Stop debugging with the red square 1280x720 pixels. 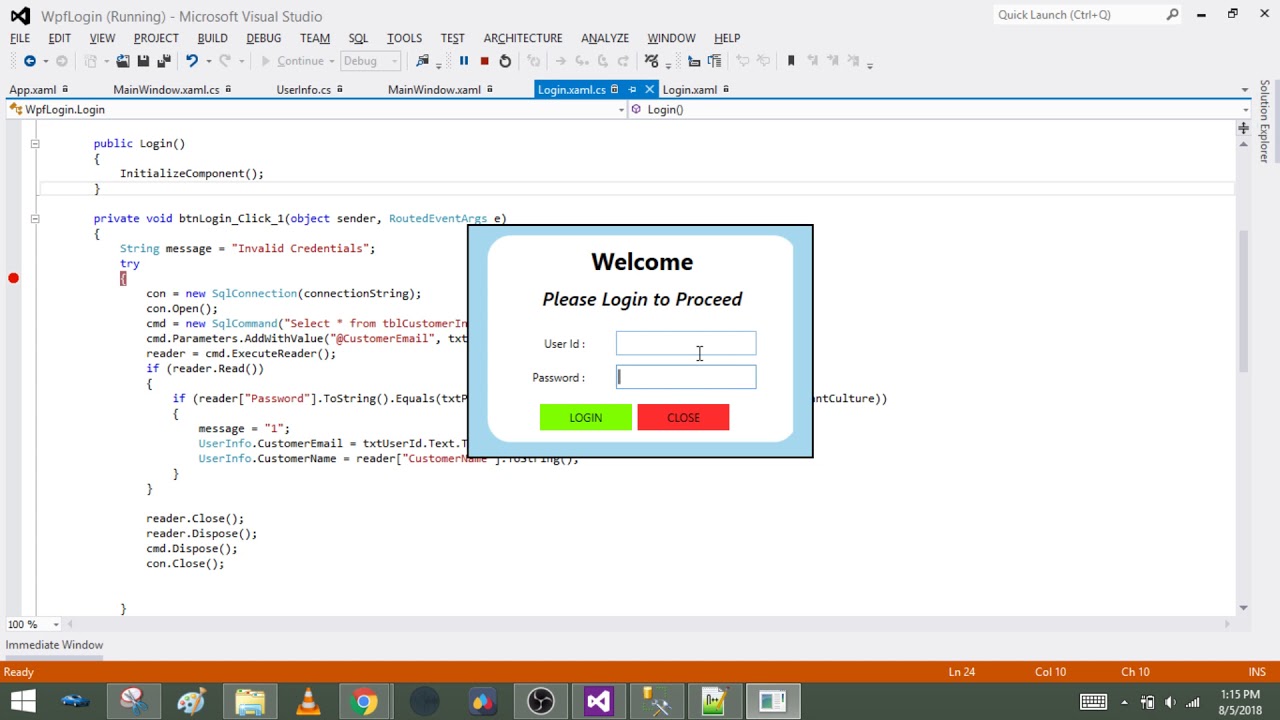pyautogui.click(x=485, y=61)
